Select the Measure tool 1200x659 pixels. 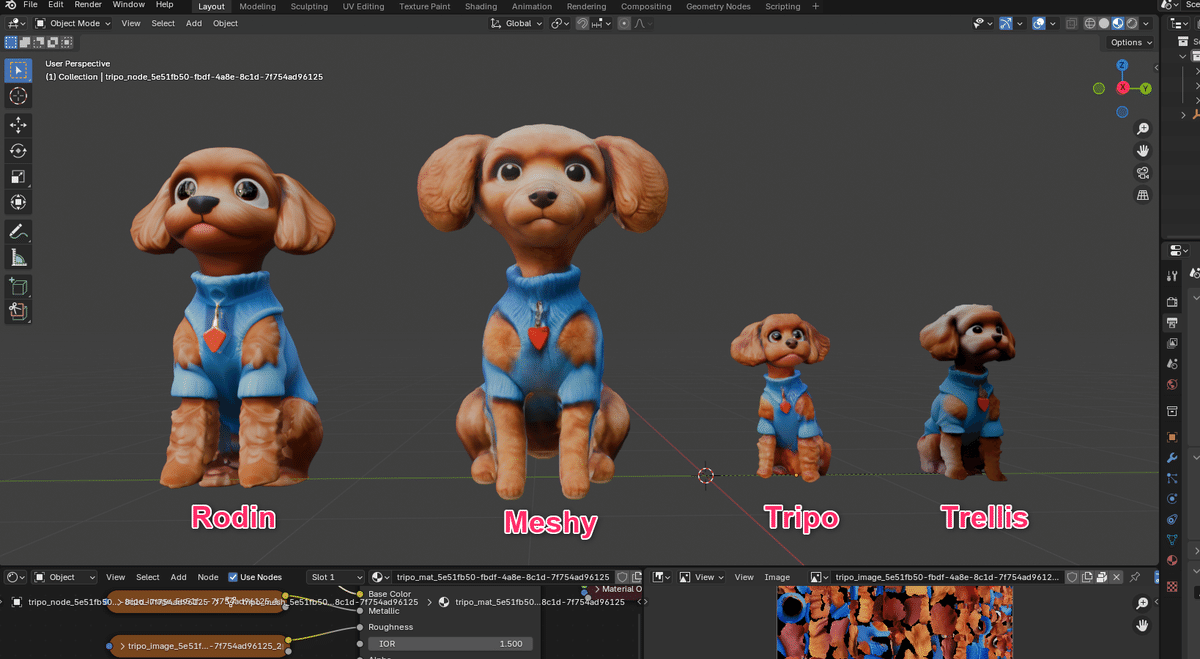(17, 256)
